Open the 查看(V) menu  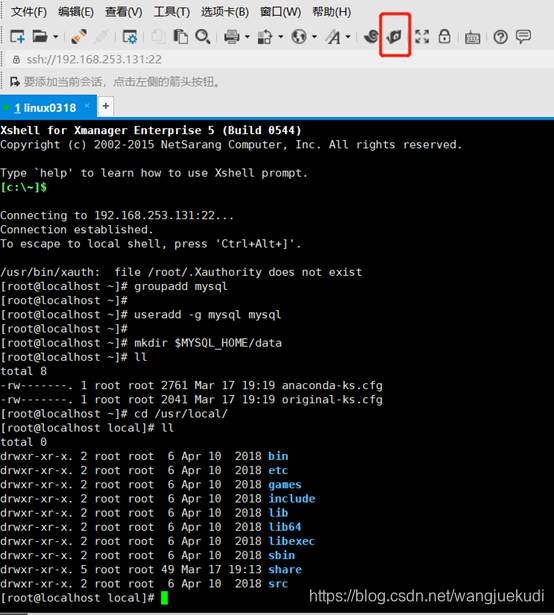[124, 12]
